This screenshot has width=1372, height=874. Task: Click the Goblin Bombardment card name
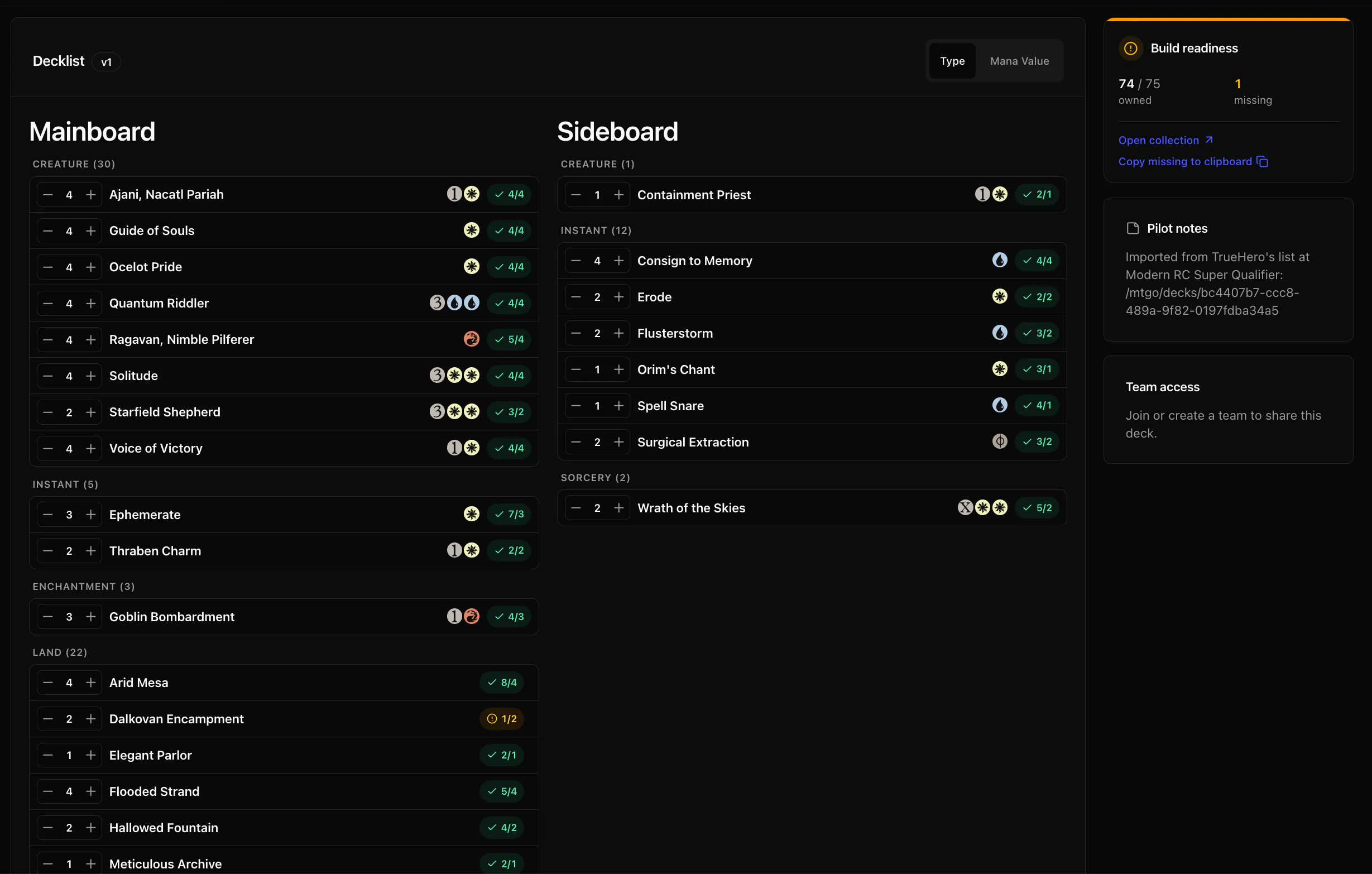pos(171,617)
